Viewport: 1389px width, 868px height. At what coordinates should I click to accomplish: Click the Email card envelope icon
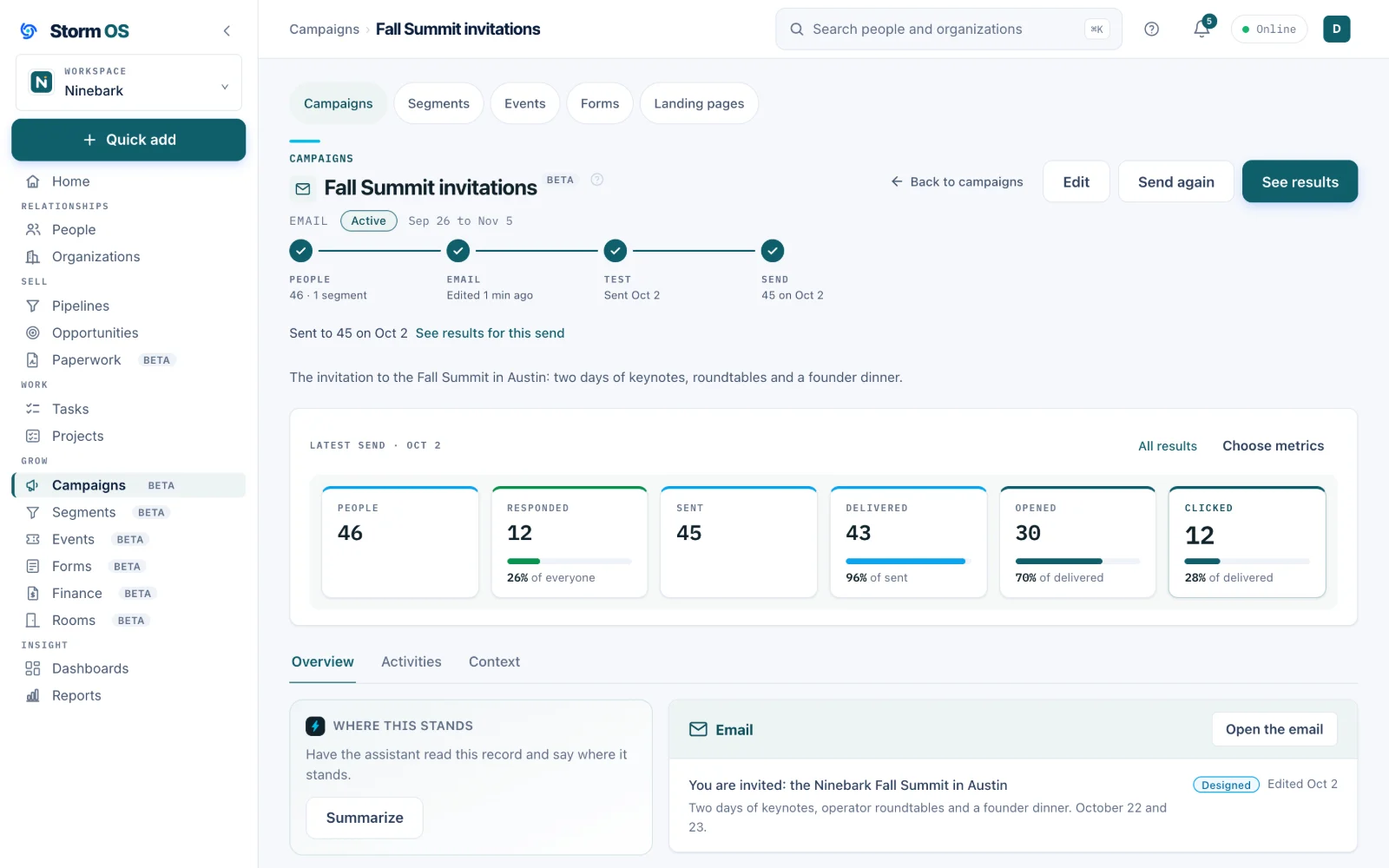point(698,729)
